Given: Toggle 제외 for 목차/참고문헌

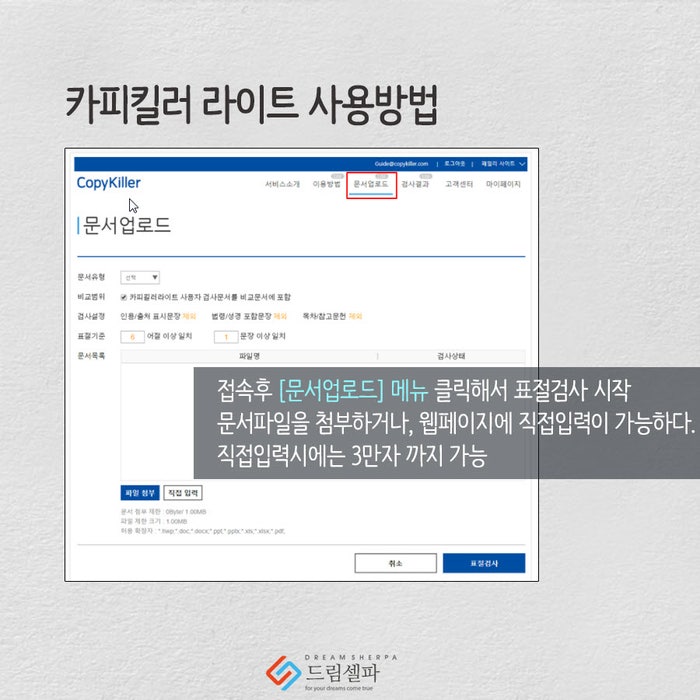Looking at the screenshot, I should [x=355, y=317].
